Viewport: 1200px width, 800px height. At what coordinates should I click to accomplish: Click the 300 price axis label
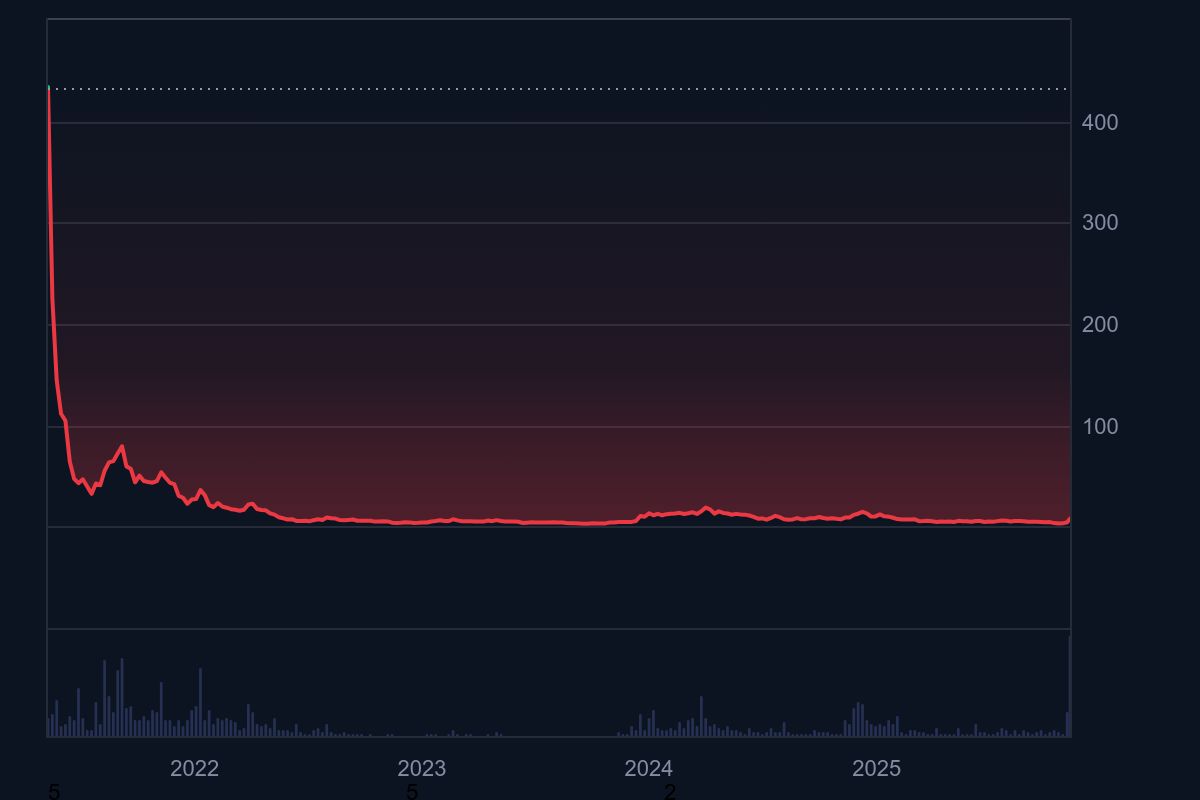pyautogui.click(x=1099, y=223)
